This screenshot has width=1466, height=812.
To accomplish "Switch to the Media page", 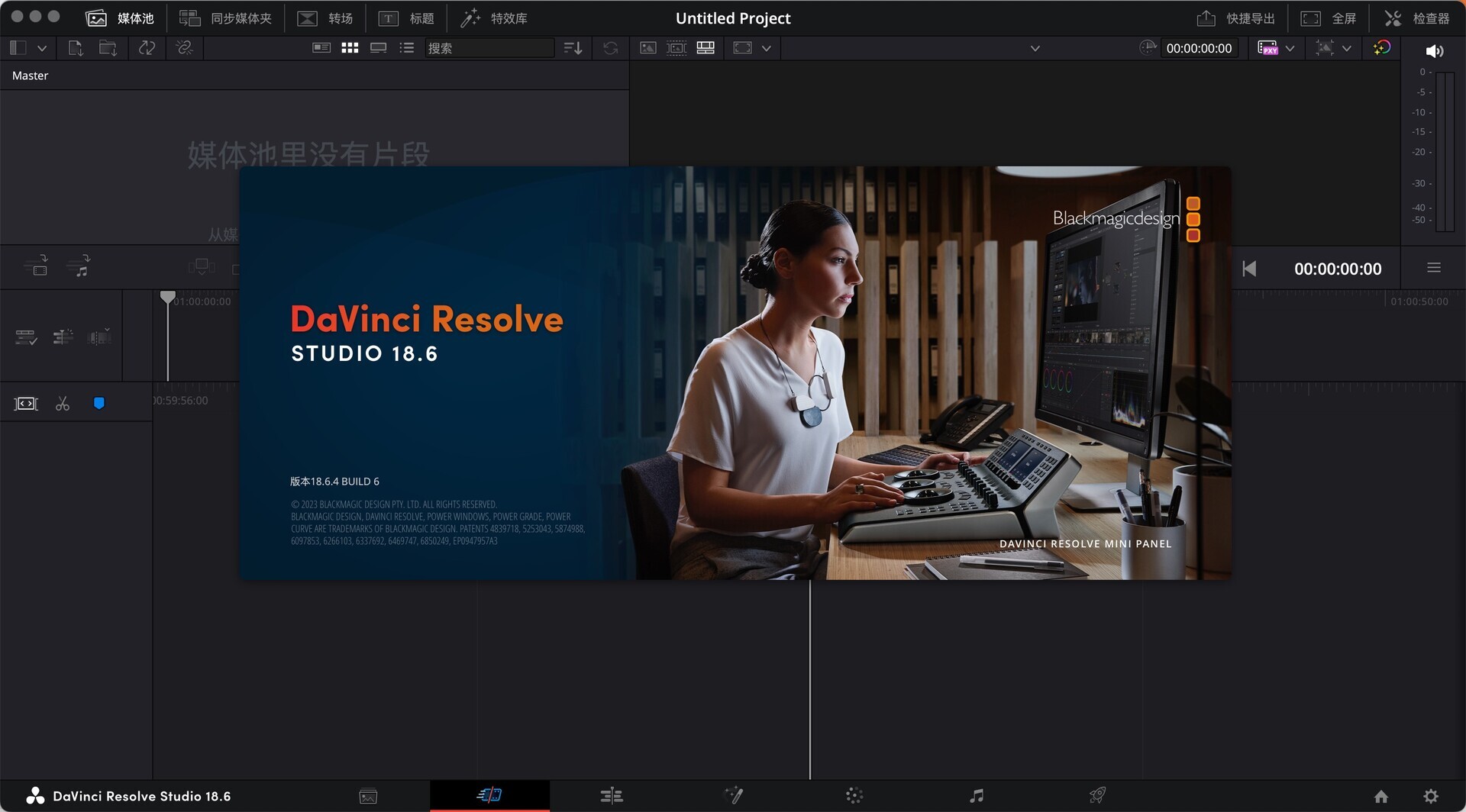I will (368, 796).
